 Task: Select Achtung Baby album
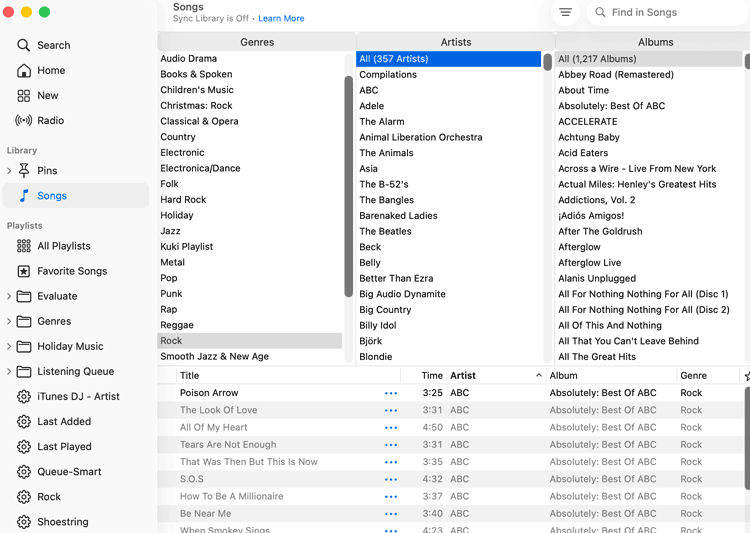(x=649, y=137)
